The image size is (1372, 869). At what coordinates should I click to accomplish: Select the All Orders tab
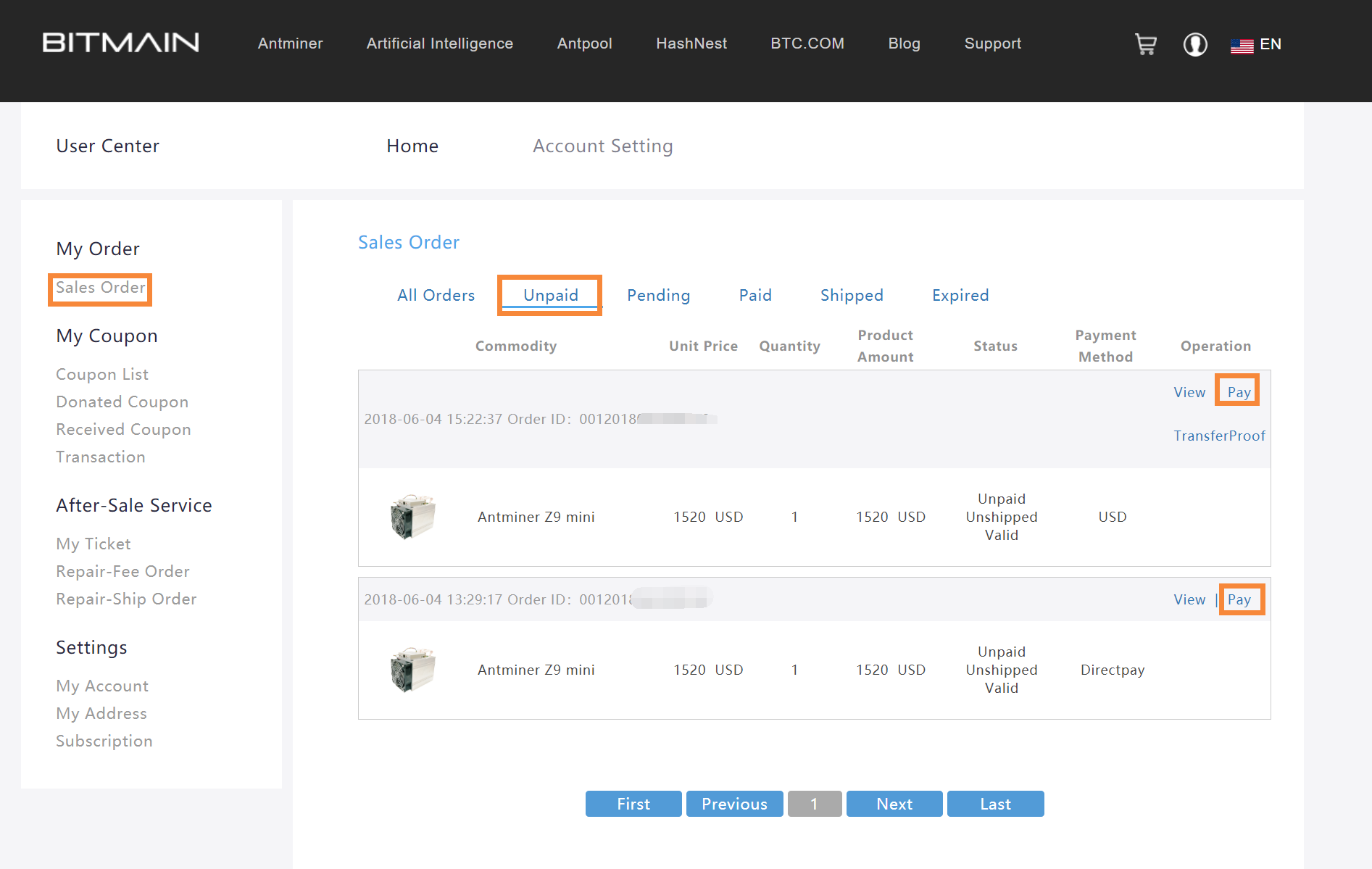click(x=436, y=295)
